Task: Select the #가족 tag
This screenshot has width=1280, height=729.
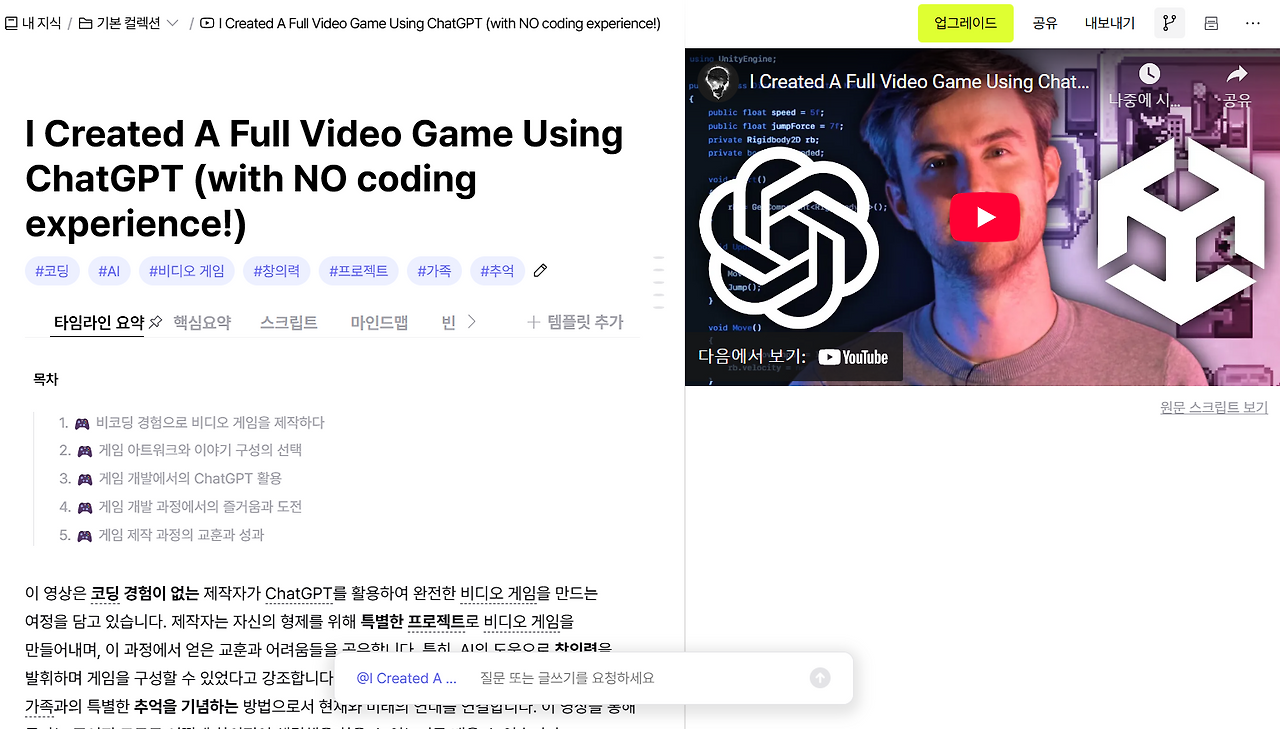Action: pyautogui.click(x=434, y=271)
